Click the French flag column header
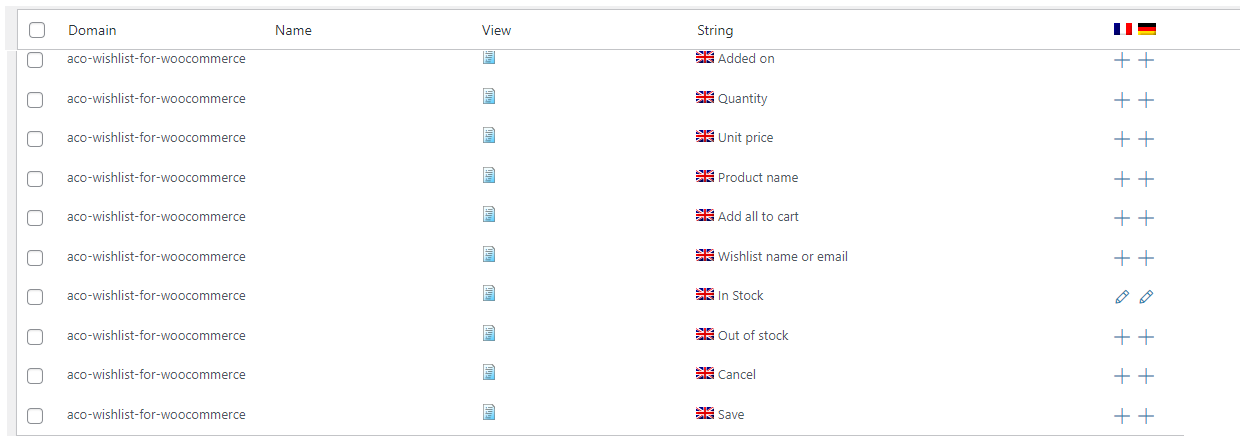The height and width of the screenshot is (436, 1240). 1123,29
